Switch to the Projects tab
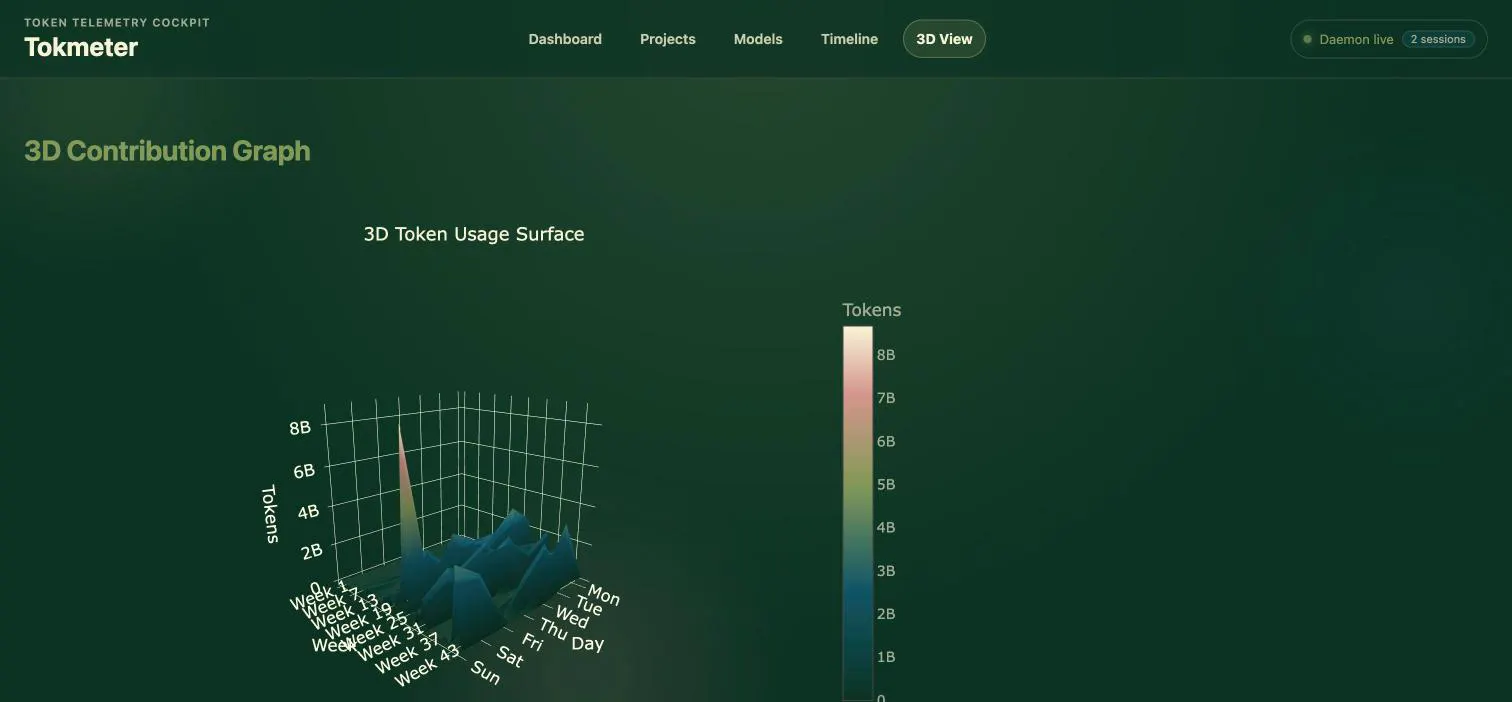 (x=668, y=39)
